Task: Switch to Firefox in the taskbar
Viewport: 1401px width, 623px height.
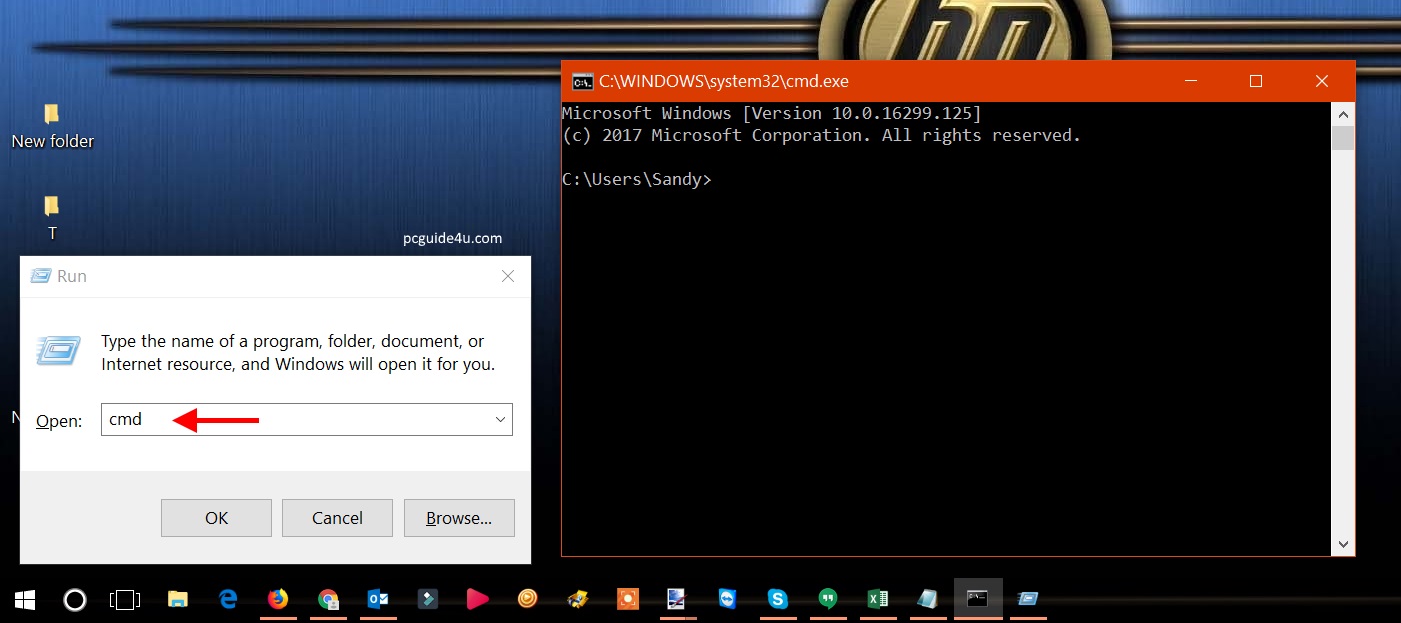Action: tap(278, 599)
